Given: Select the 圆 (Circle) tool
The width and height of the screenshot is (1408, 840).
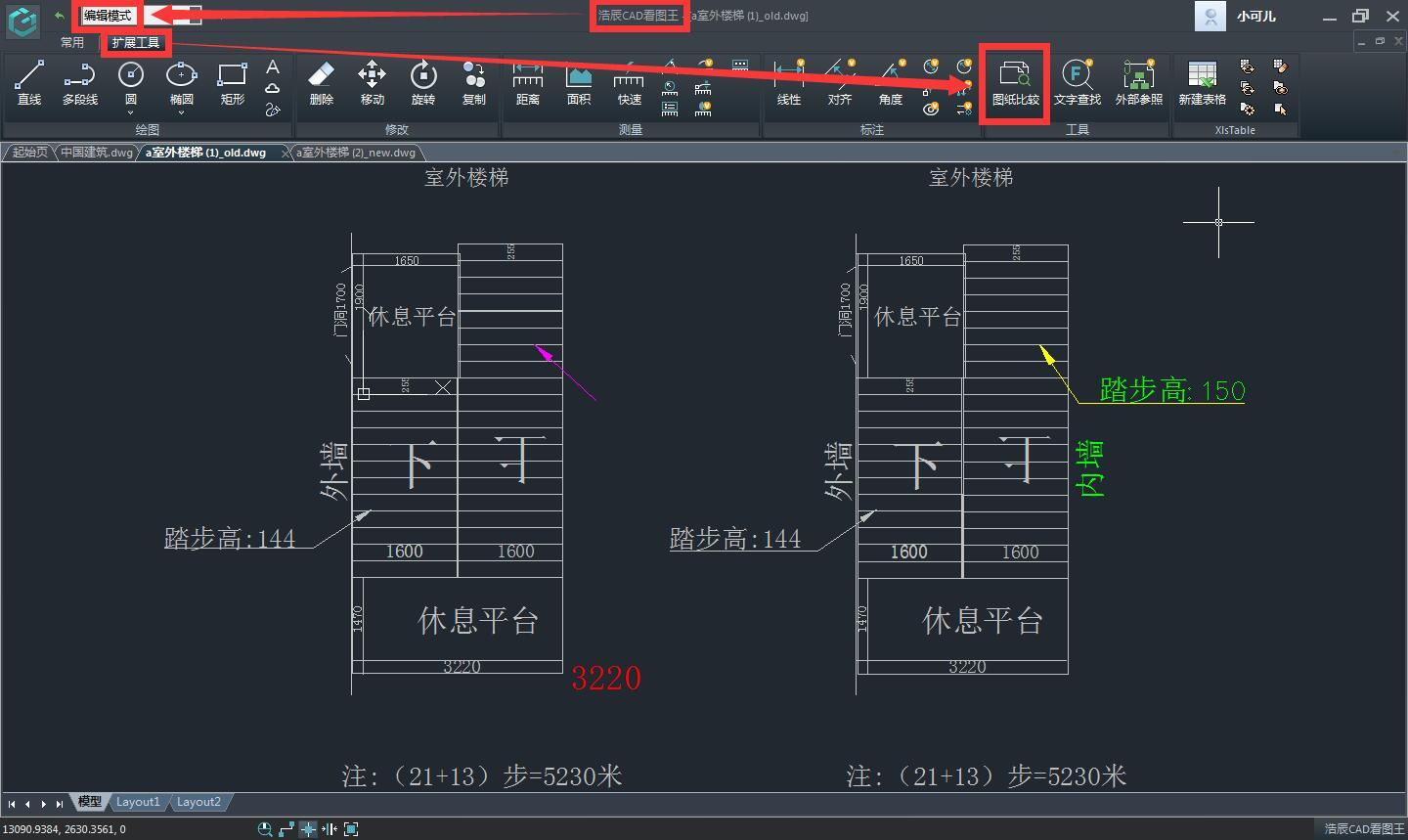Looking at the screenshot, I should coord(131,82).
